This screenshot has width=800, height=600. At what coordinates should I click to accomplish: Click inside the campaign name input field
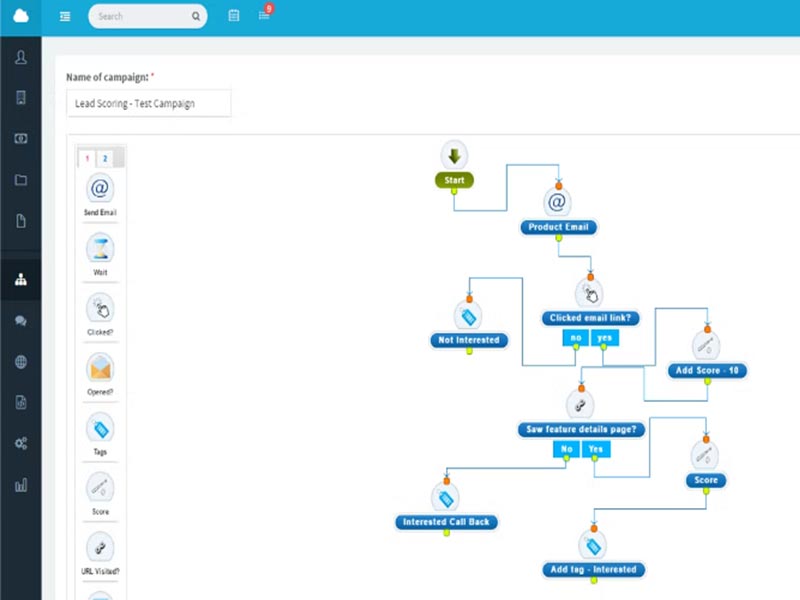pos(148,103)
